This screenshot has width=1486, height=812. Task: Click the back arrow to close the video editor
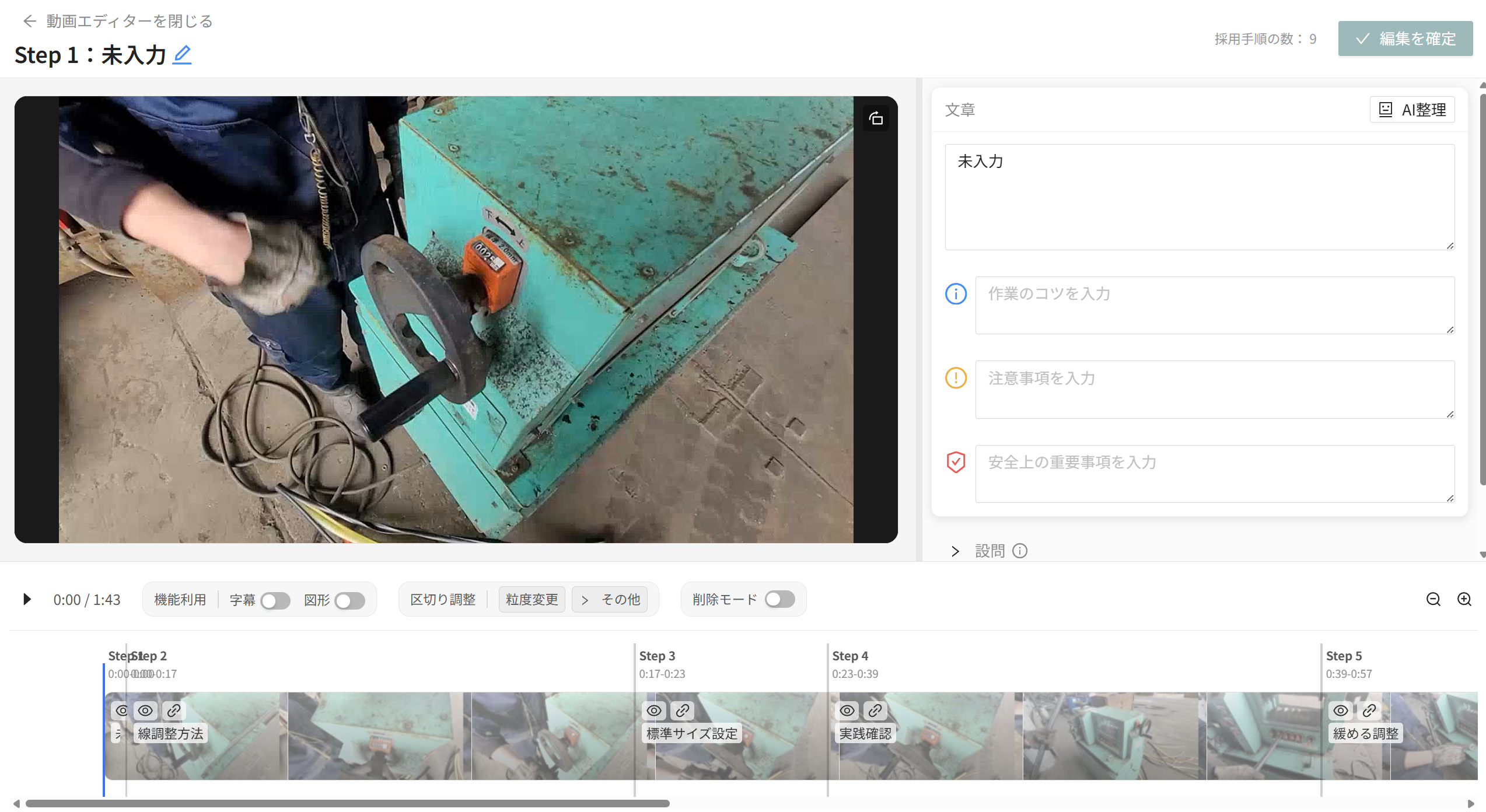[x=29, y=22]
